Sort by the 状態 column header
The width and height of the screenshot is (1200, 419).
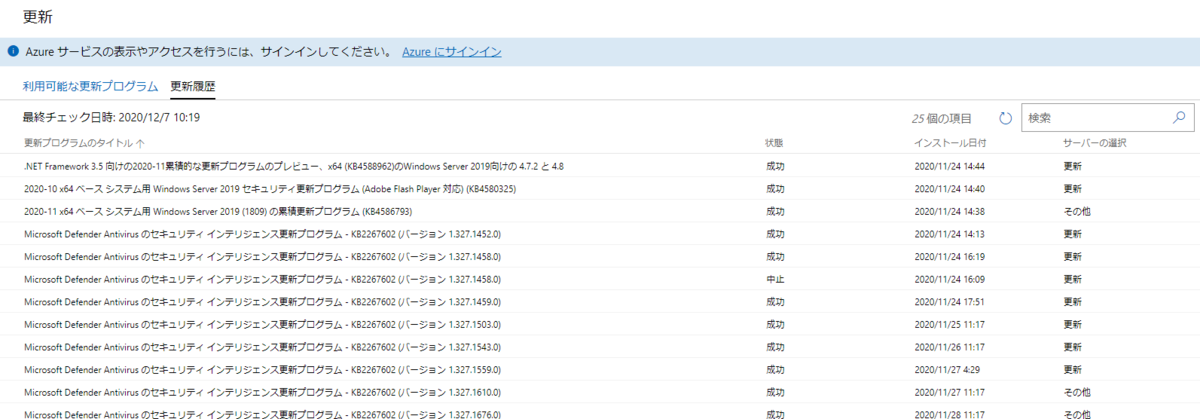[775, 143]
